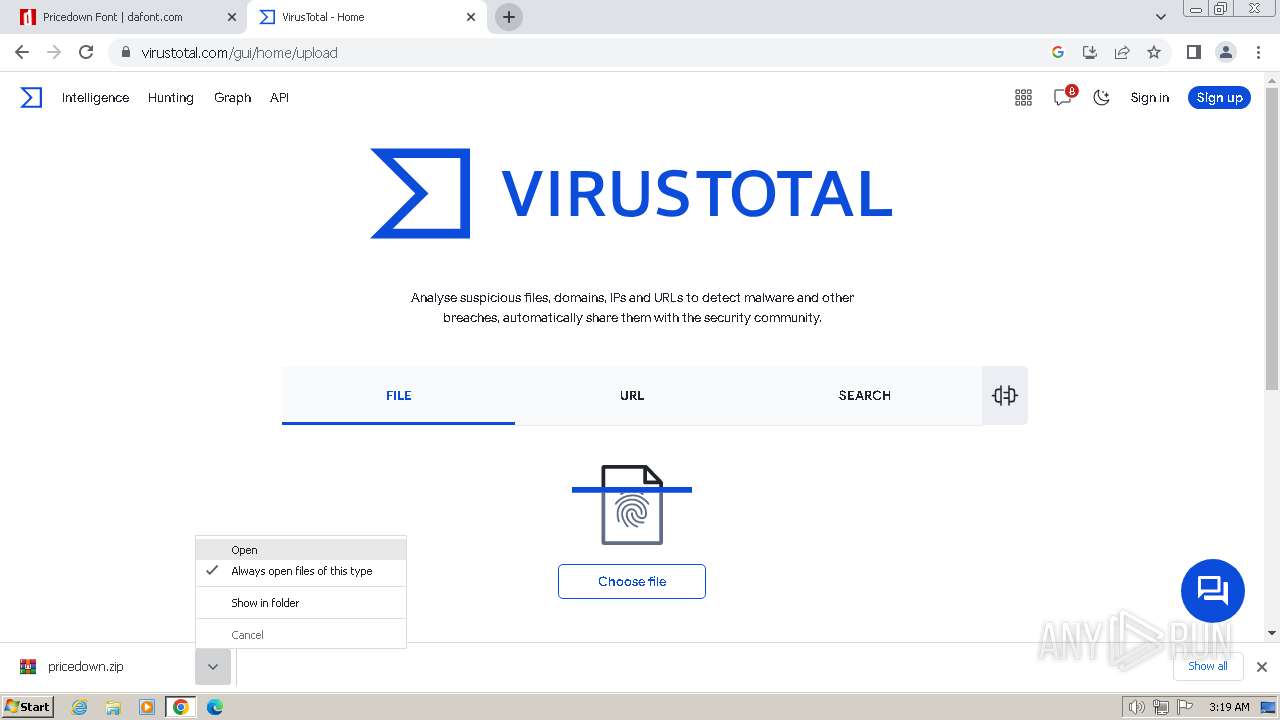Open the tab search chevron
Screen dimensions: 1280x720
tap(1160, 17)
